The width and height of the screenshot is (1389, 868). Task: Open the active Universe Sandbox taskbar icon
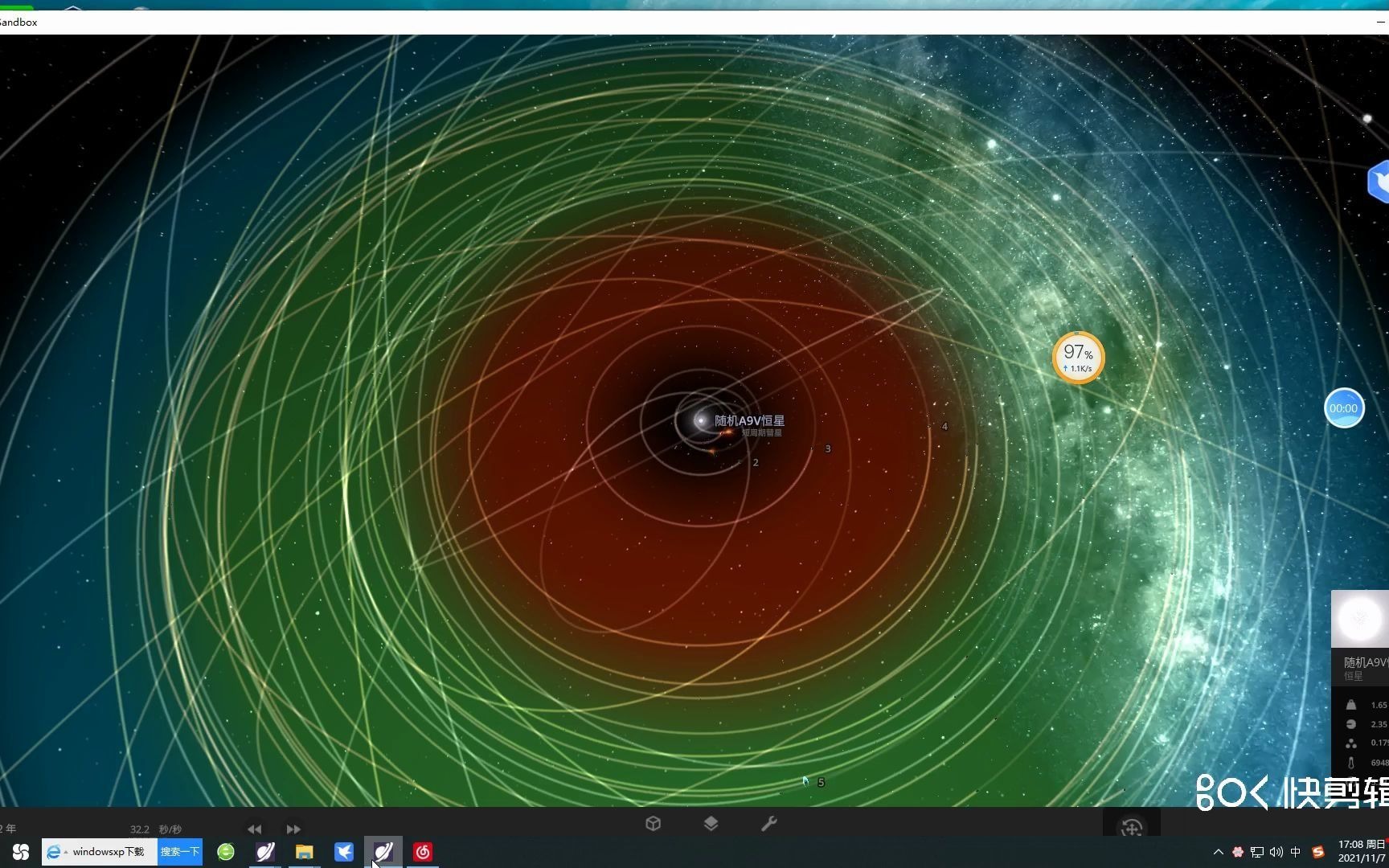coord(383,852)
